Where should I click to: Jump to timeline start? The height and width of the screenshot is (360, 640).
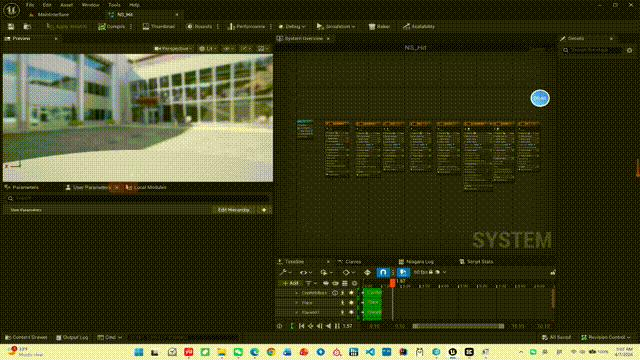click(x=301, y=326)
